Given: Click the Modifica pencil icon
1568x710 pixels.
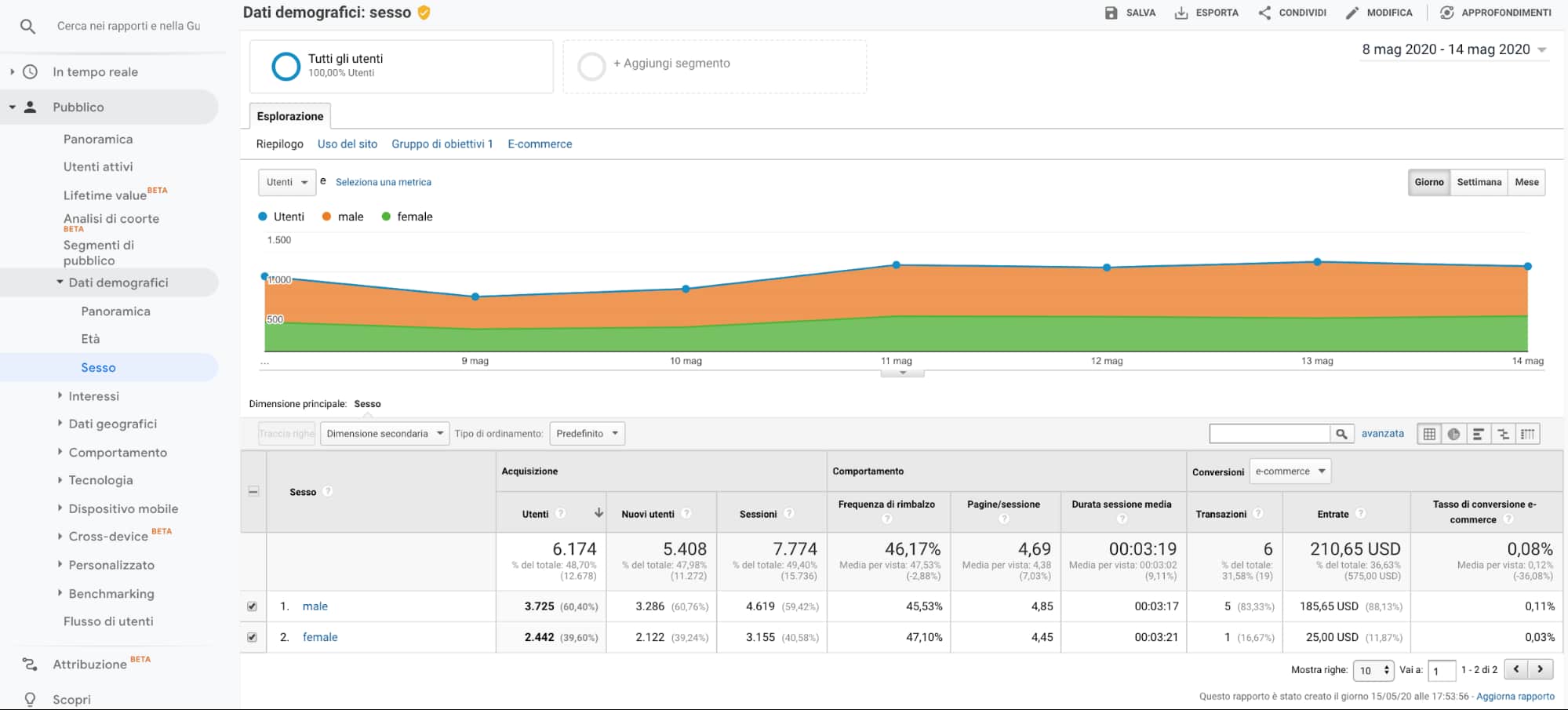Looking at the screenshot, I should [x=1352, y=13].
